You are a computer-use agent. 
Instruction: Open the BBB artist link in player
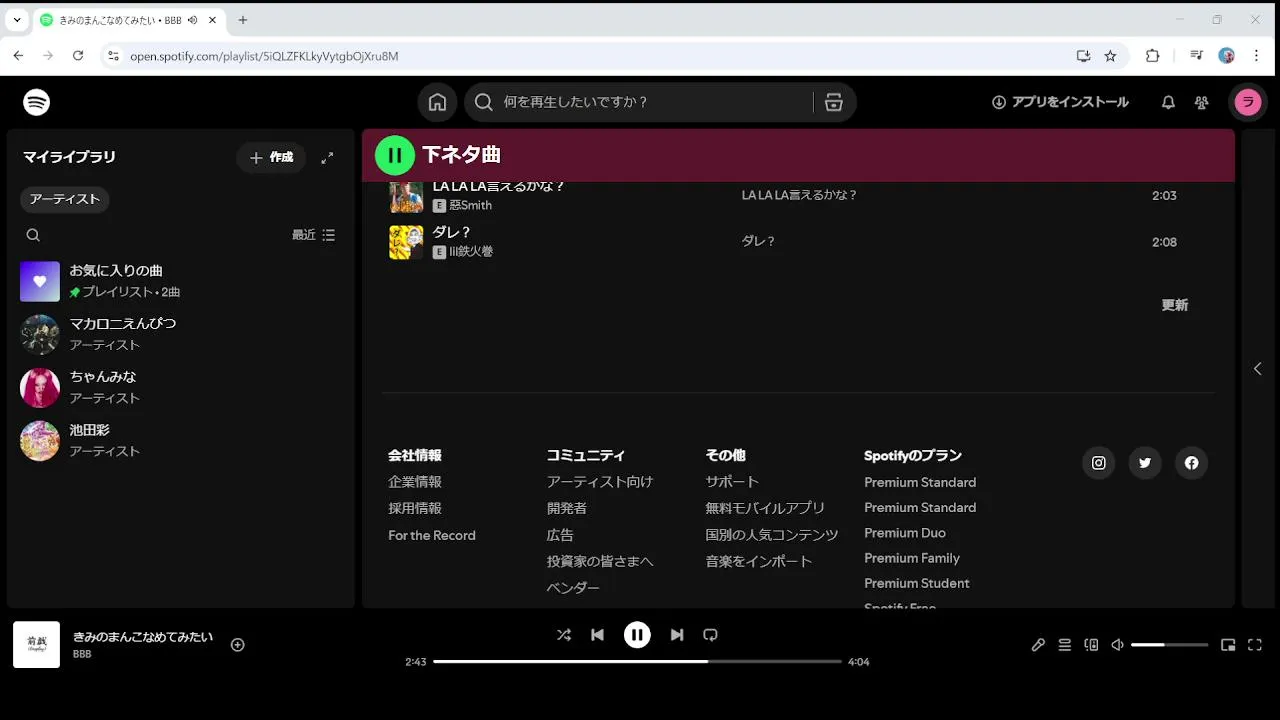[x=82, y=654]
